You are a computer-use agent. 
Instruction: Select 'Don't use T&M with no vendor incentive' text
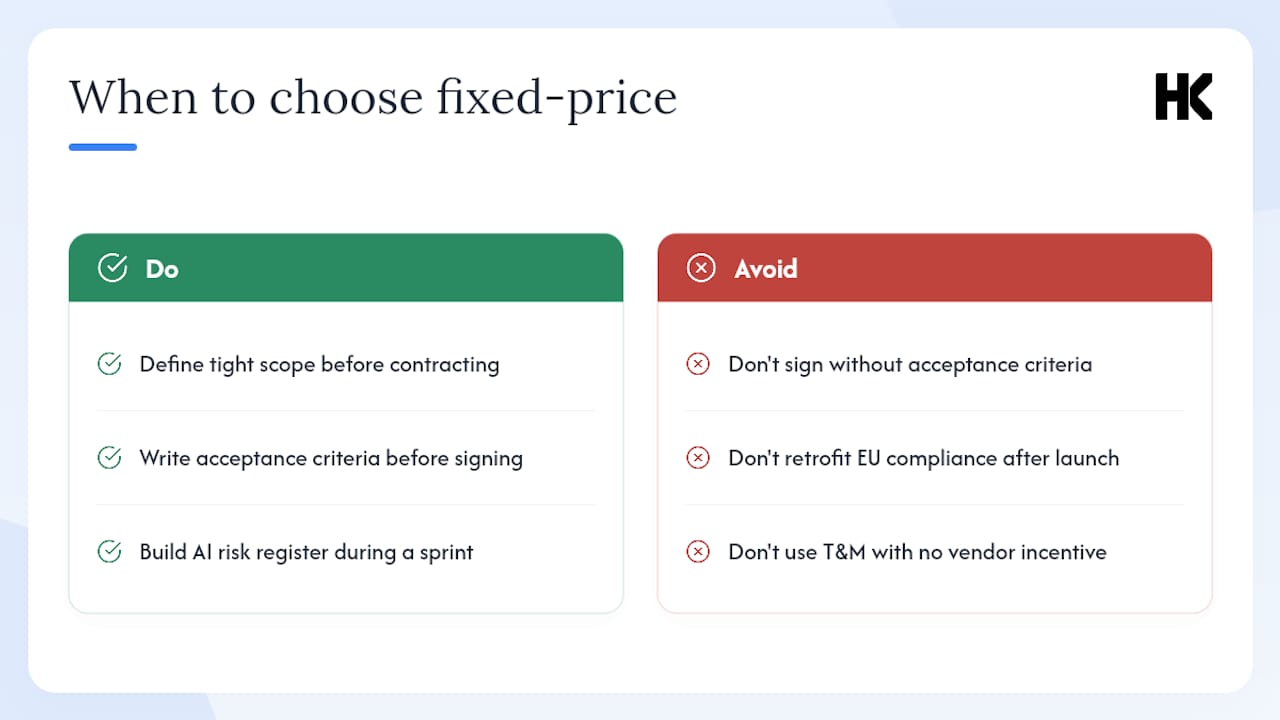click(917, 552)
